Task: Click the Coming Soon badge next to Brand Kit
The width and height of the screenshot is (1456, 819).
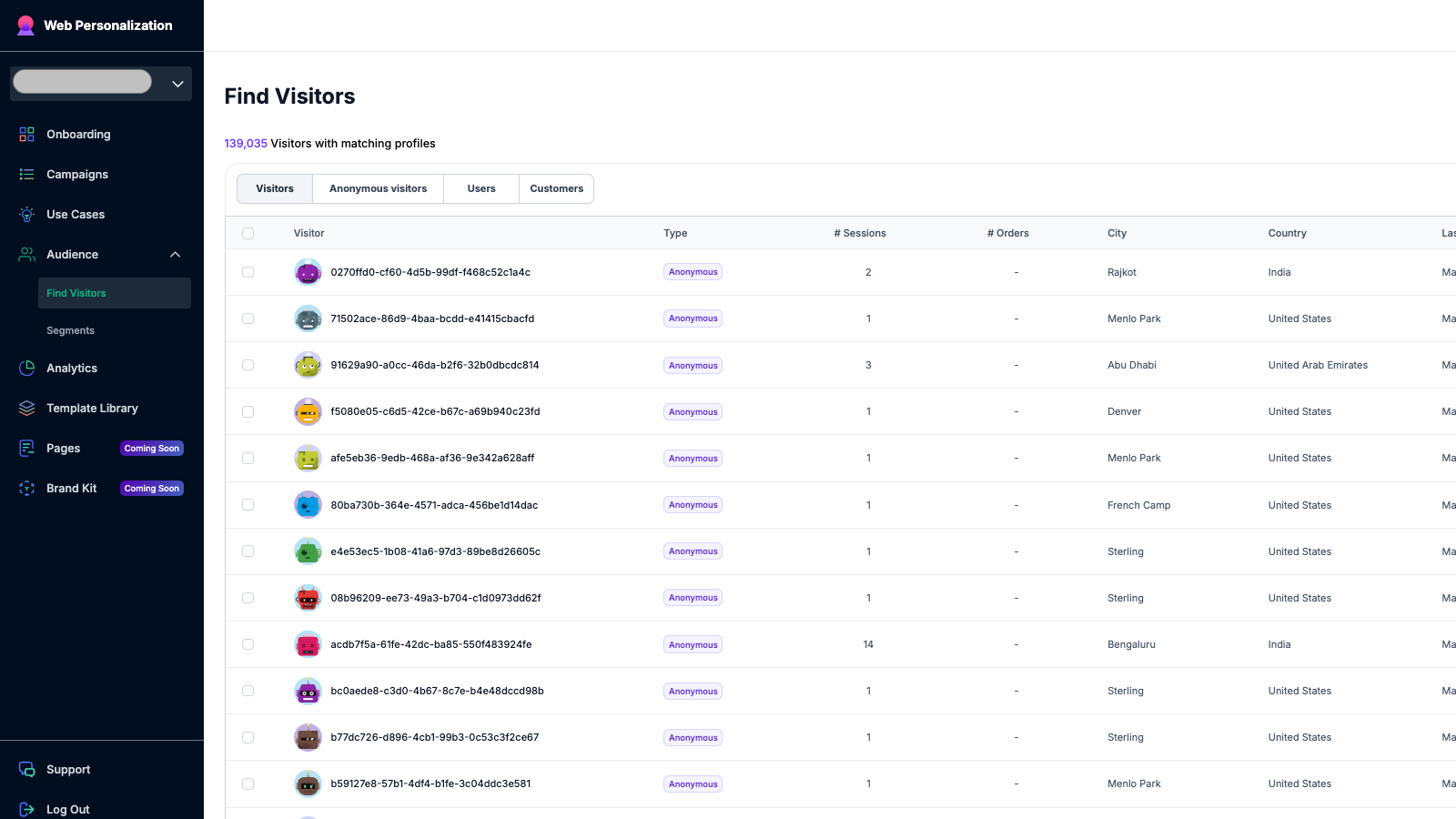Action: tap(152, 489)
